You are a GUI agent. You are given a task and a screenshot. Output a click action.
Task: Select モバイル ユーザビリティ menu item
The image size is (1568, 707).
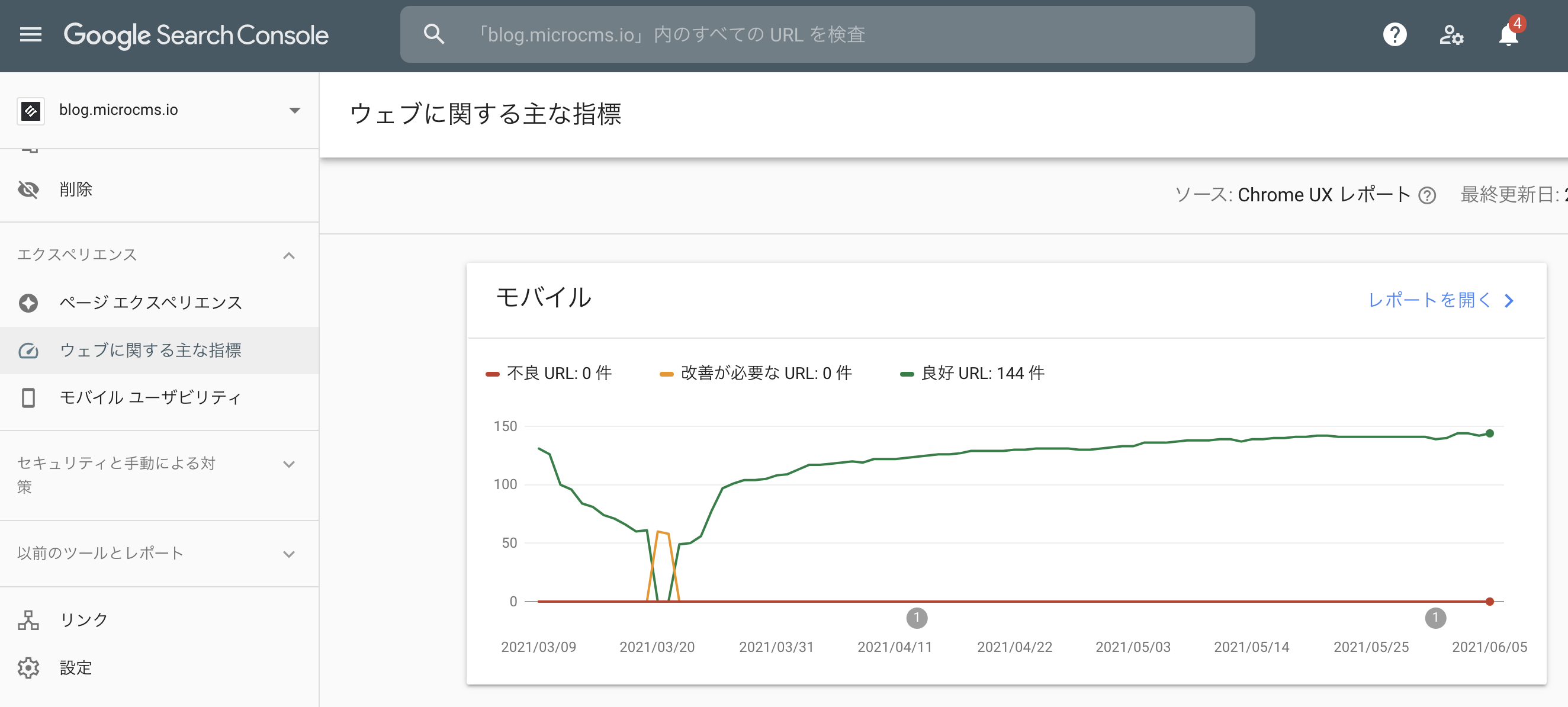(150, 397)
